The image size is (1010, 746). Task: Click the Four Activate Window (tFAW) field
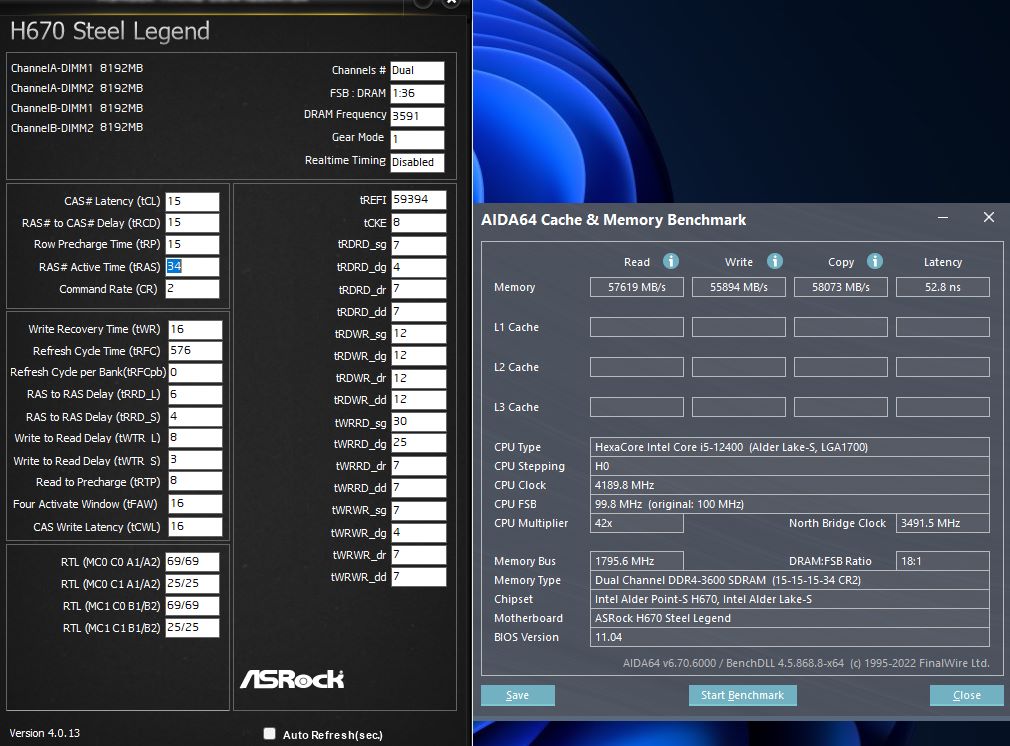pos(195,504)
